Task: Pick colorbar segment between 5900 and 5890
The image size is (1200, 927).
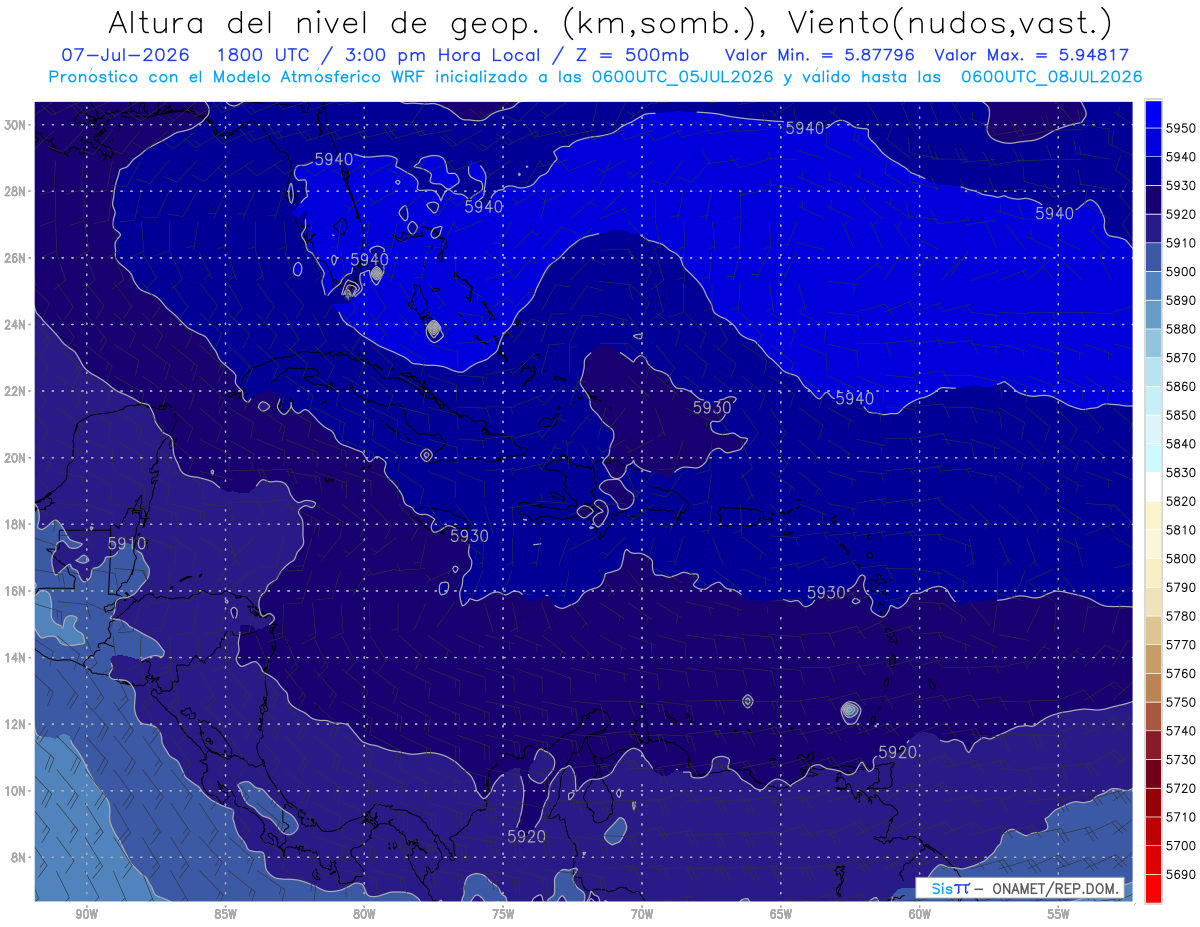Action: pyautogui.click(x=1152, y=286)
